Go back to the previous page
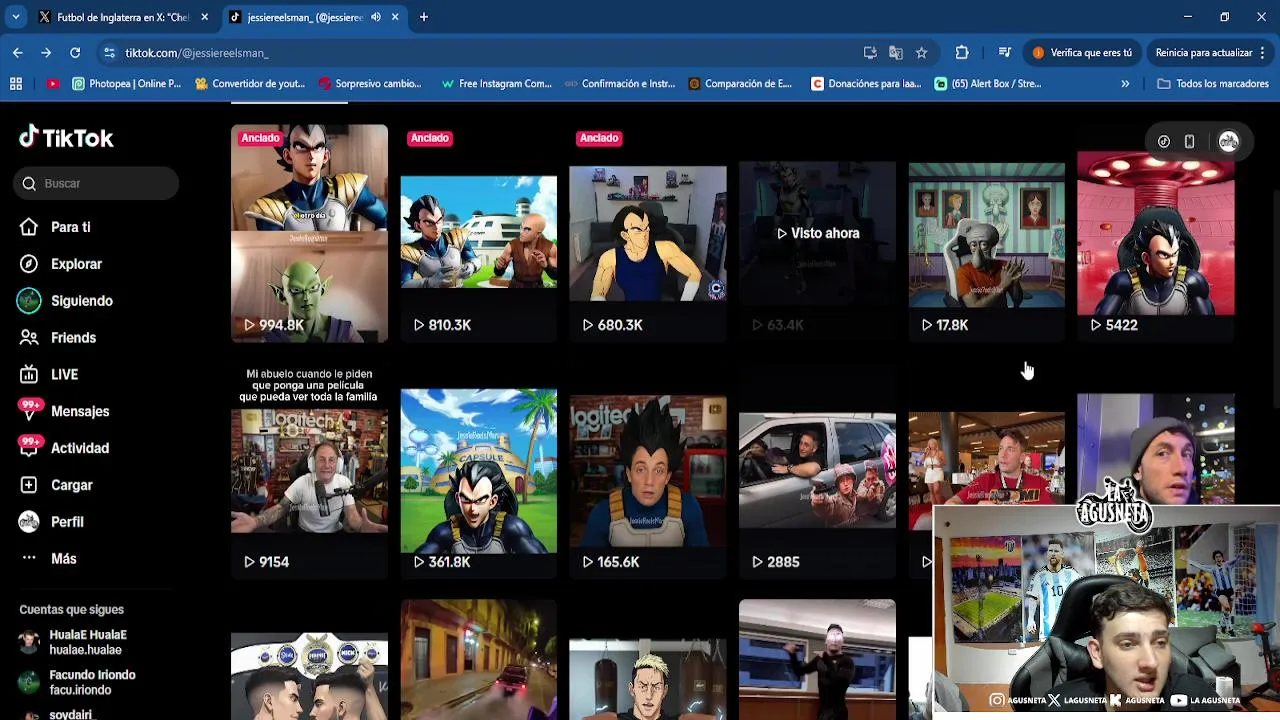The height and width of the screenshot is (720, 1280). click(18, 52)
